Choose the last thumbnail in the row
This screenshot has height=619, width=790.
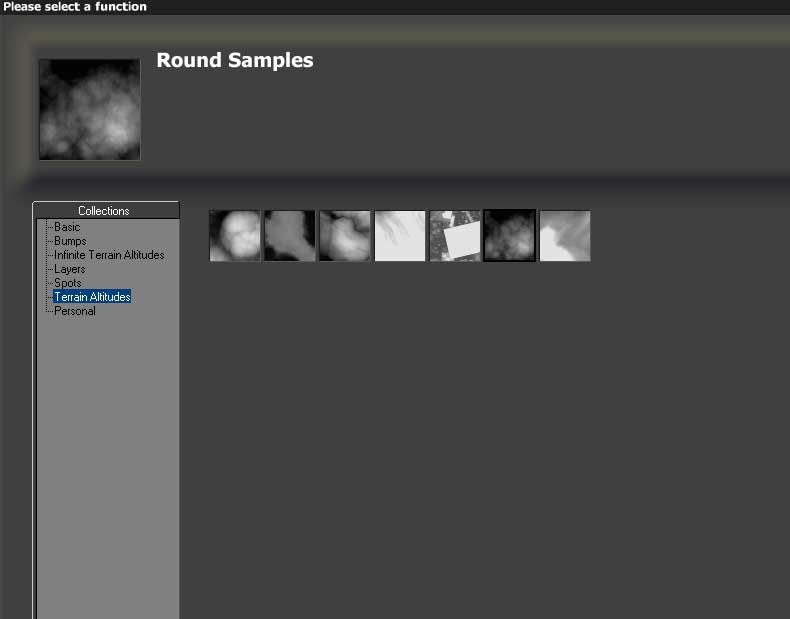pos(565,236)
